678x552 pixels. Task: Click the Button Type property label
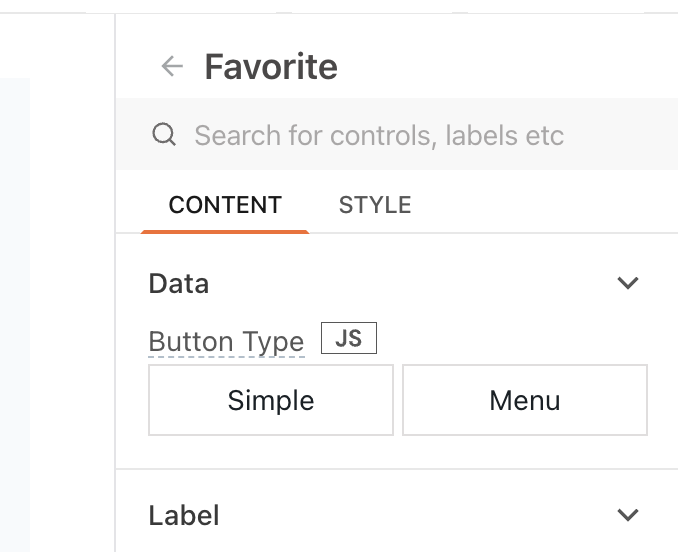(x=226, y=342)
